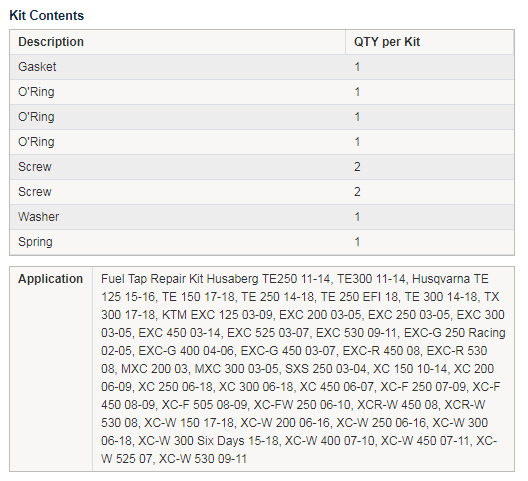Select the Description column header
The image size is (528, 481).
[51, 42]
